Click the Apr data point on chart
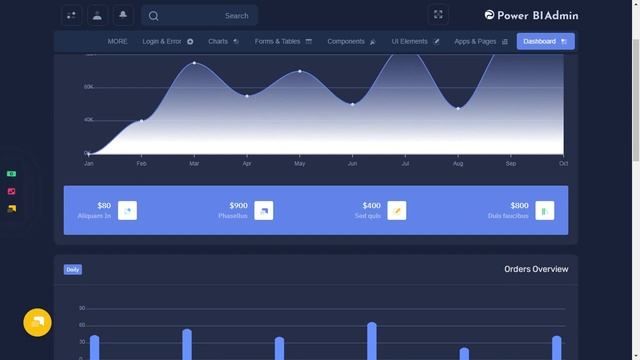Viewport: 640px width, 360px height. coord(247,96)
